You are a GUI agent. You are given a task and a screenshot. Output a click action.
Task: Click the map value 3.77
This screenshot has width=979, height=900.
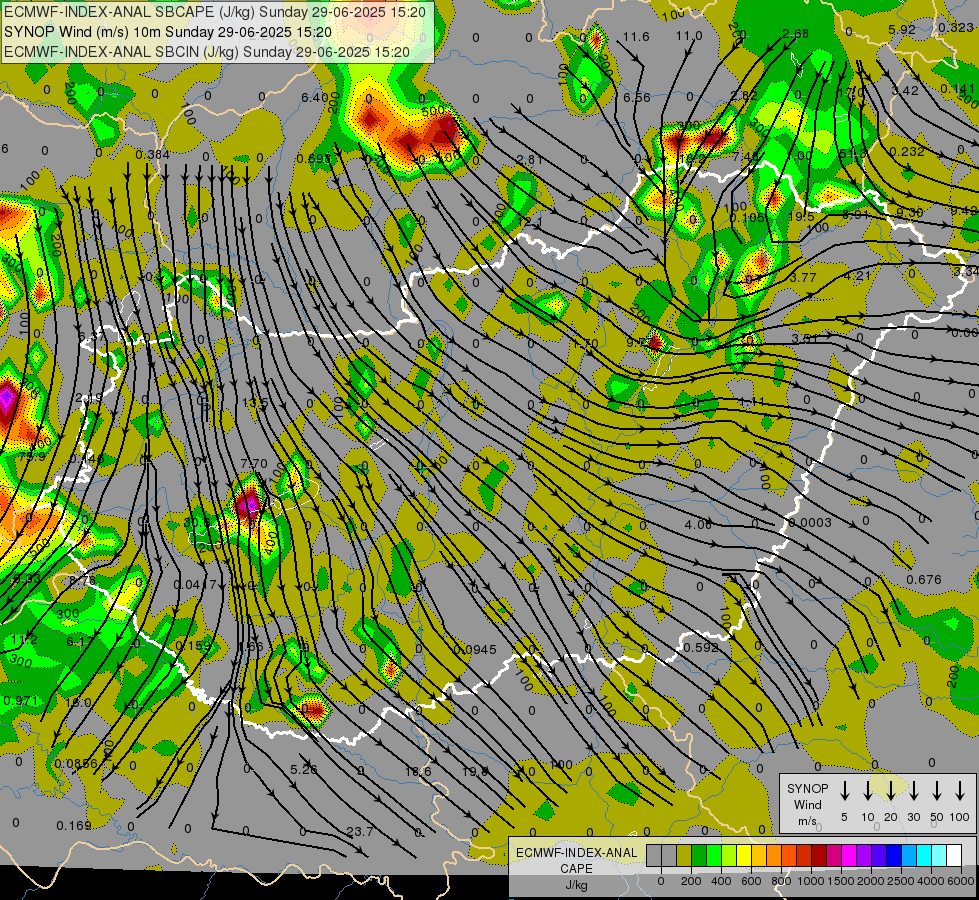pos(803,277)
